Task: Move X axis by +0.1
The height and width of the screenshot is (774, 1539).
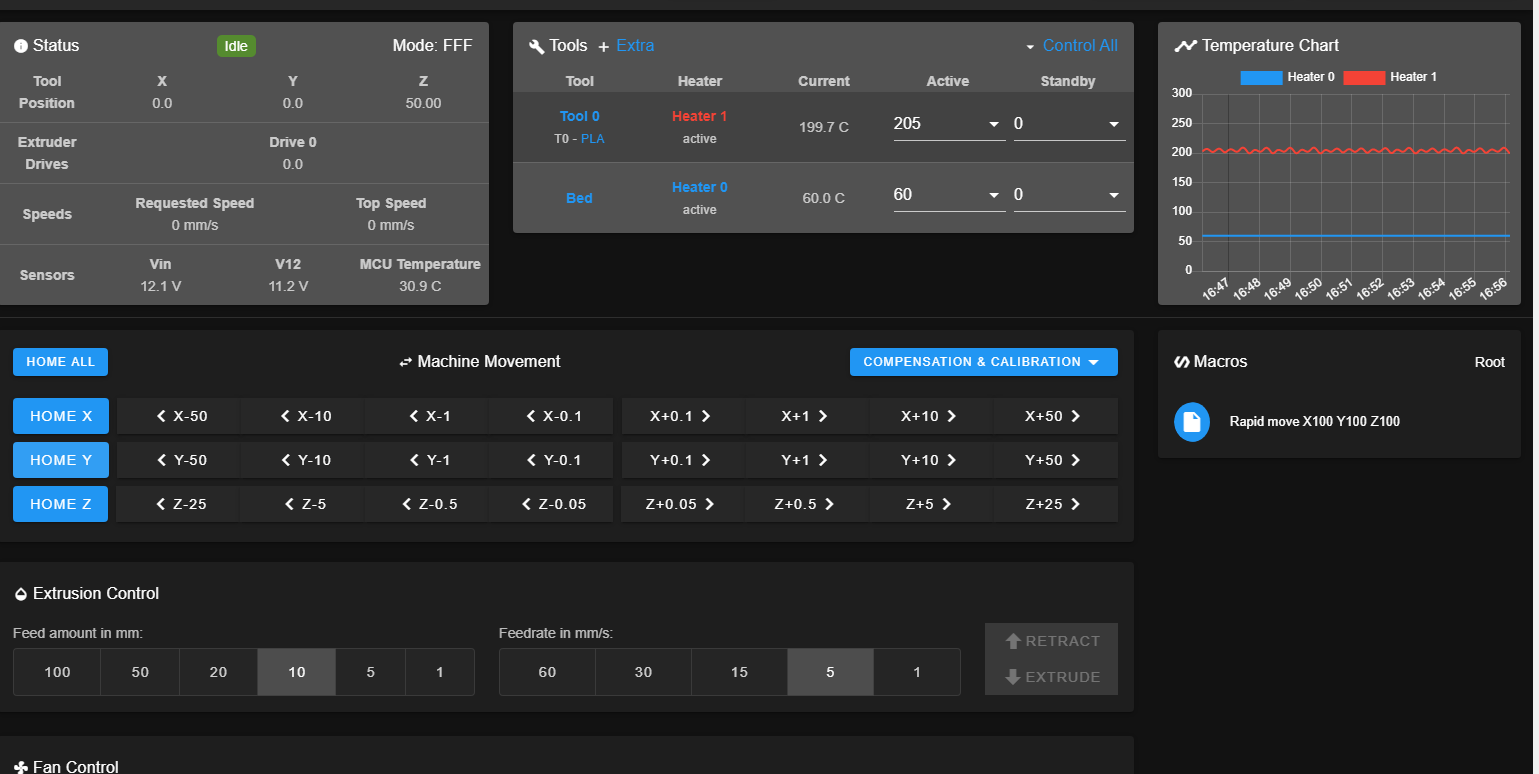Action: (x=683, y=416)
